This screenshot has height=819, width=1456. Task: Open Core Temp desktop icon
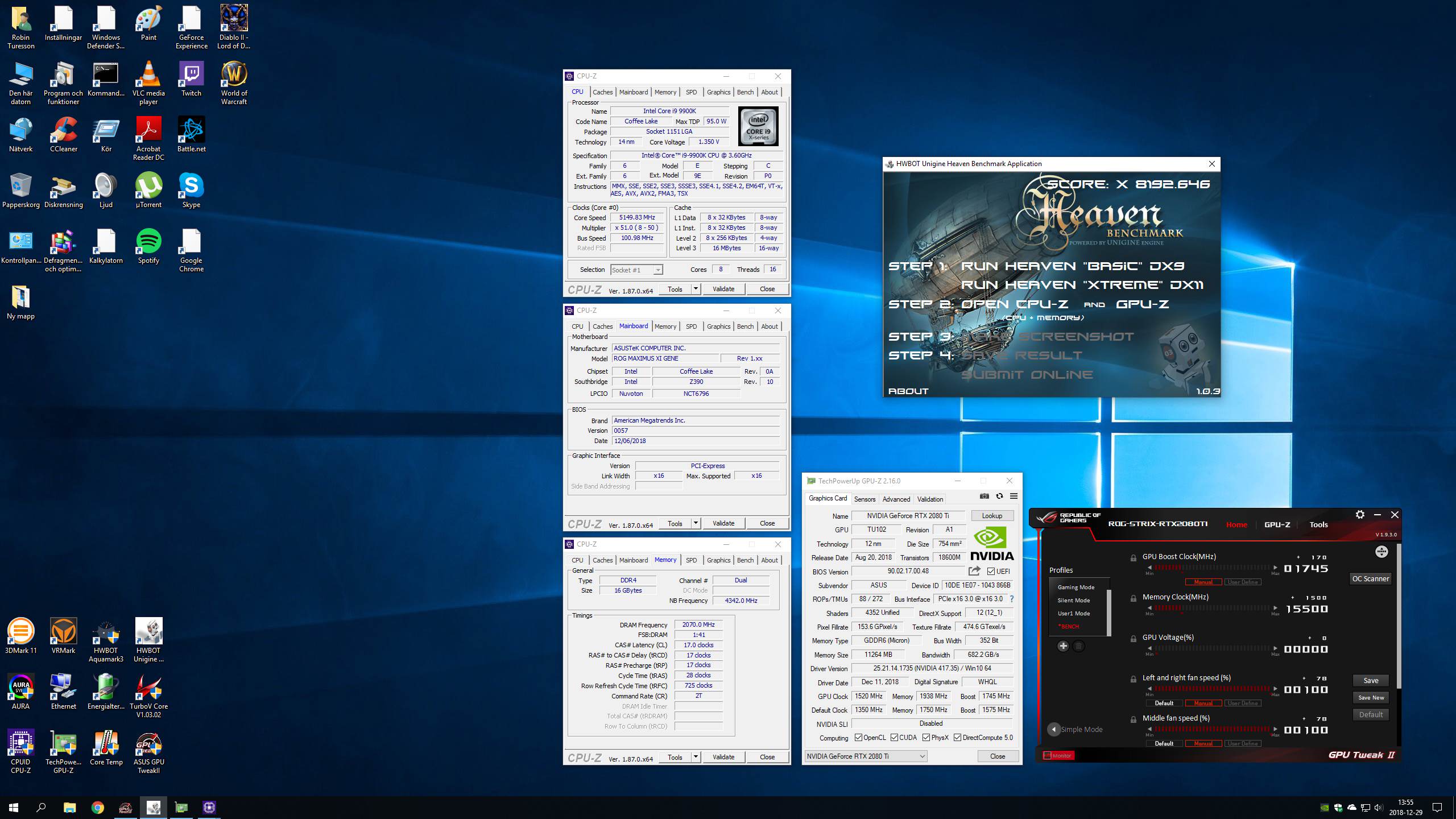(106, 747)
